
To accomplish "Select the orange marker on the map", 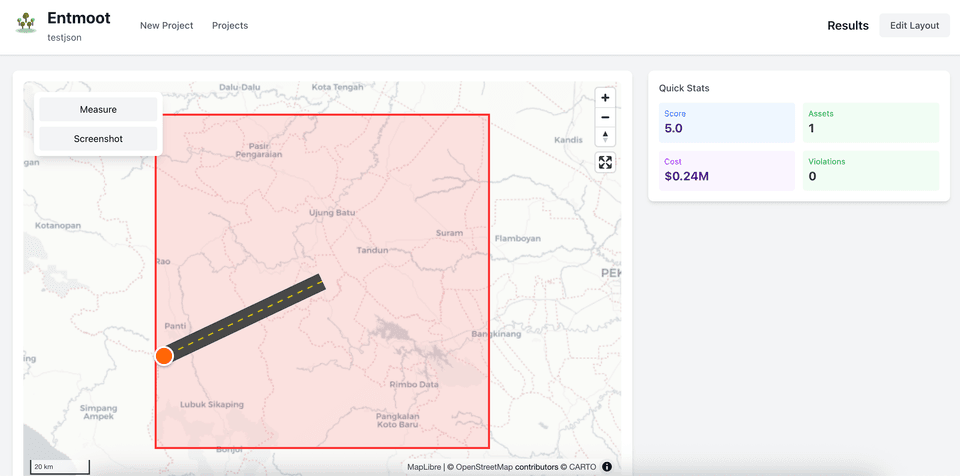I will tap(164, 356).
